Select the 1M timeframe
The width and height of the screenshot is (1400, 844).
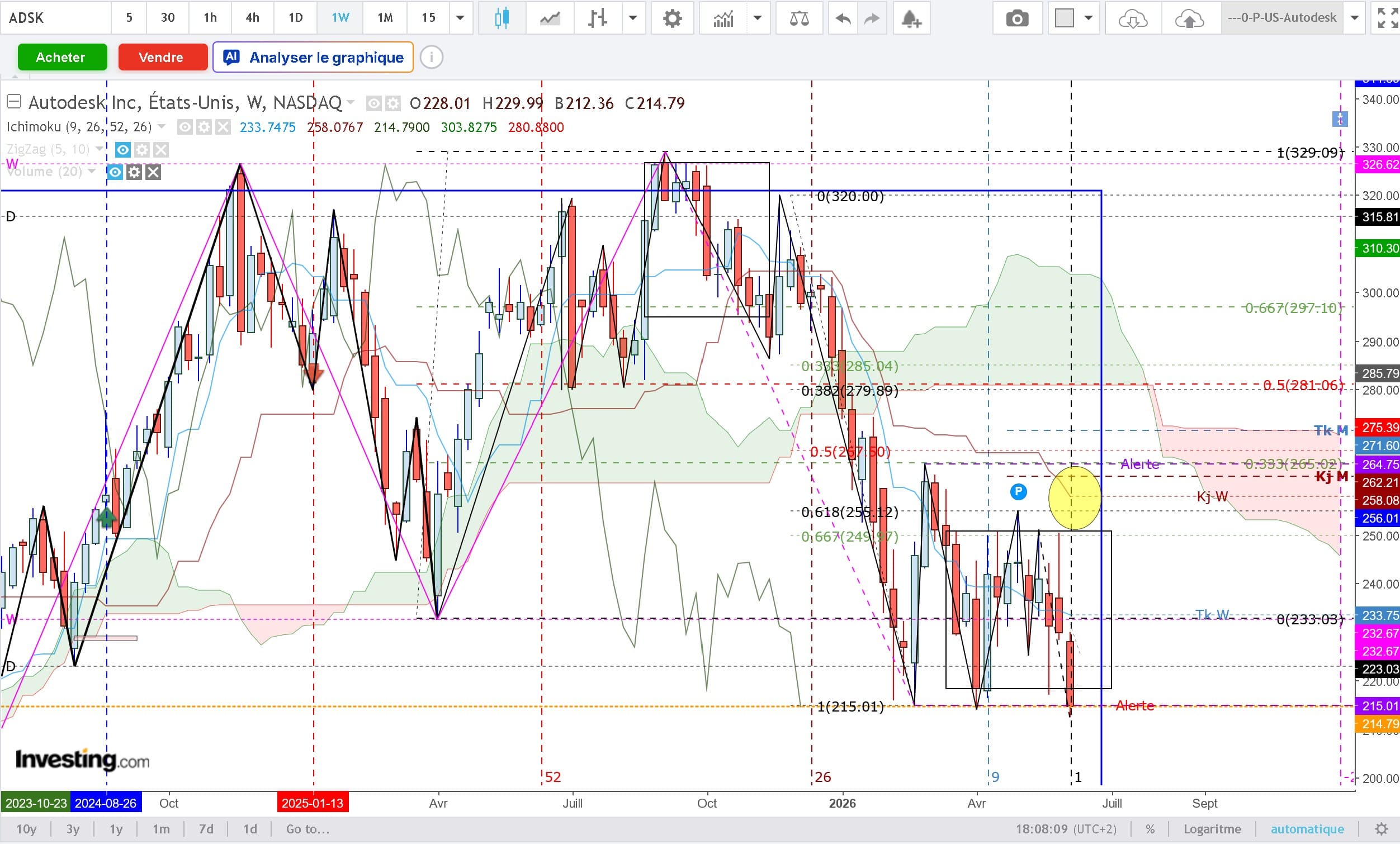(x=385, y=18)
